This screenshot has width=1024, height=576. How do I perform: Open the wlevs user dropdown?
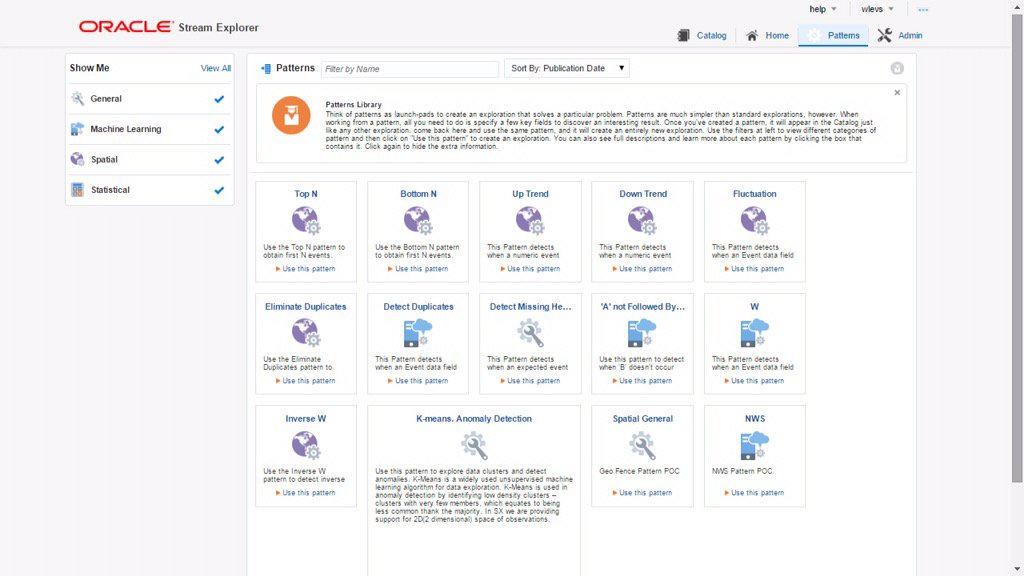[877, 9]
